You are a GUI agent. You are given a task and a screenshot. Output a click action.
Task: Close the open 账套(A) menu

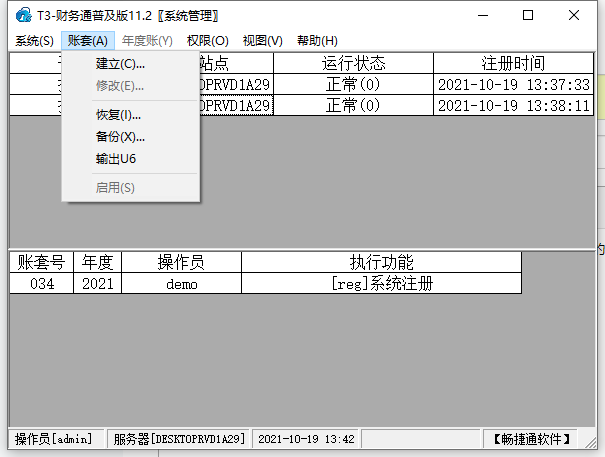click(88, 41)
